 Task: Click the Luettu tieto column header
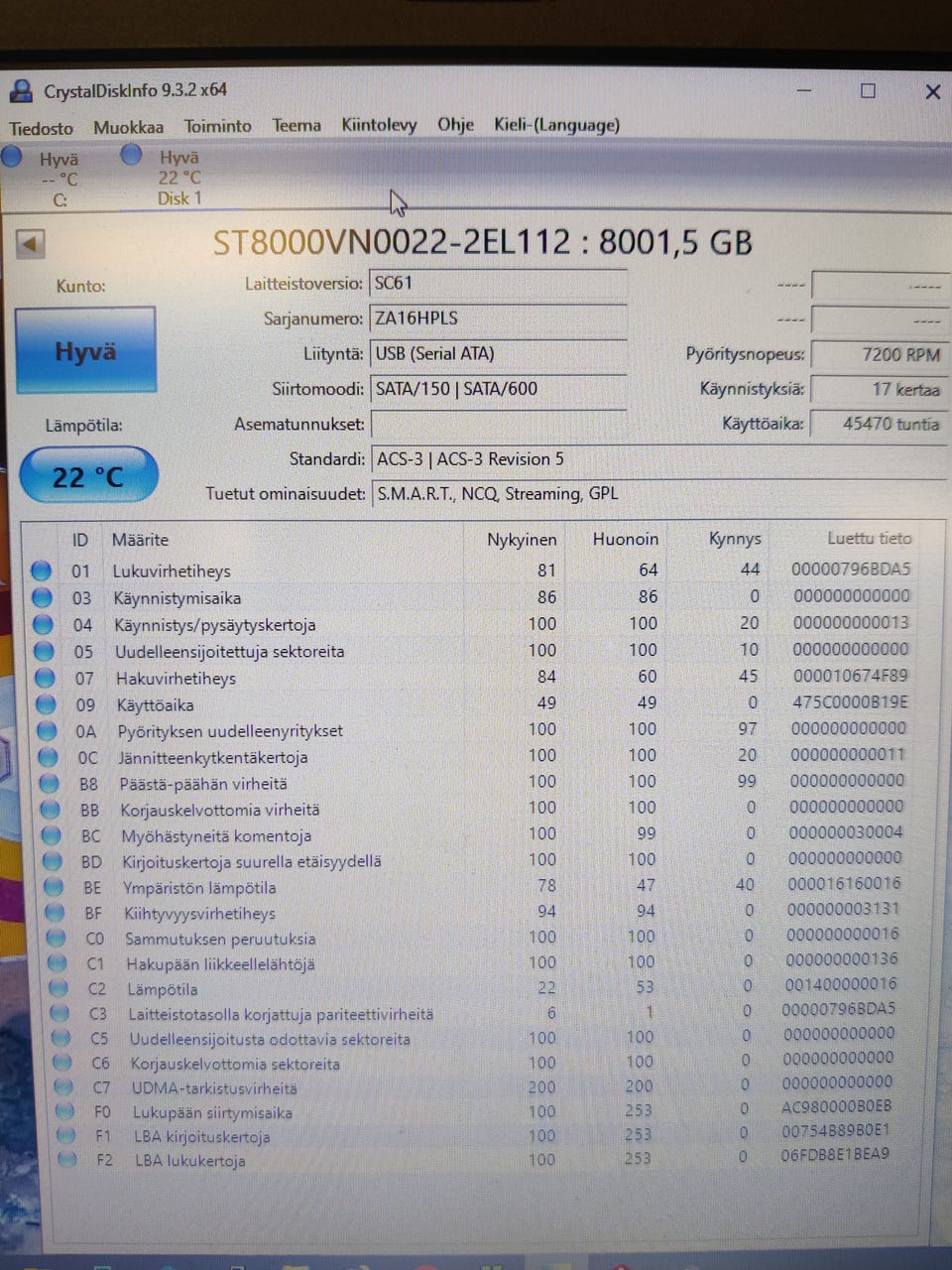(x=870, y=538)
